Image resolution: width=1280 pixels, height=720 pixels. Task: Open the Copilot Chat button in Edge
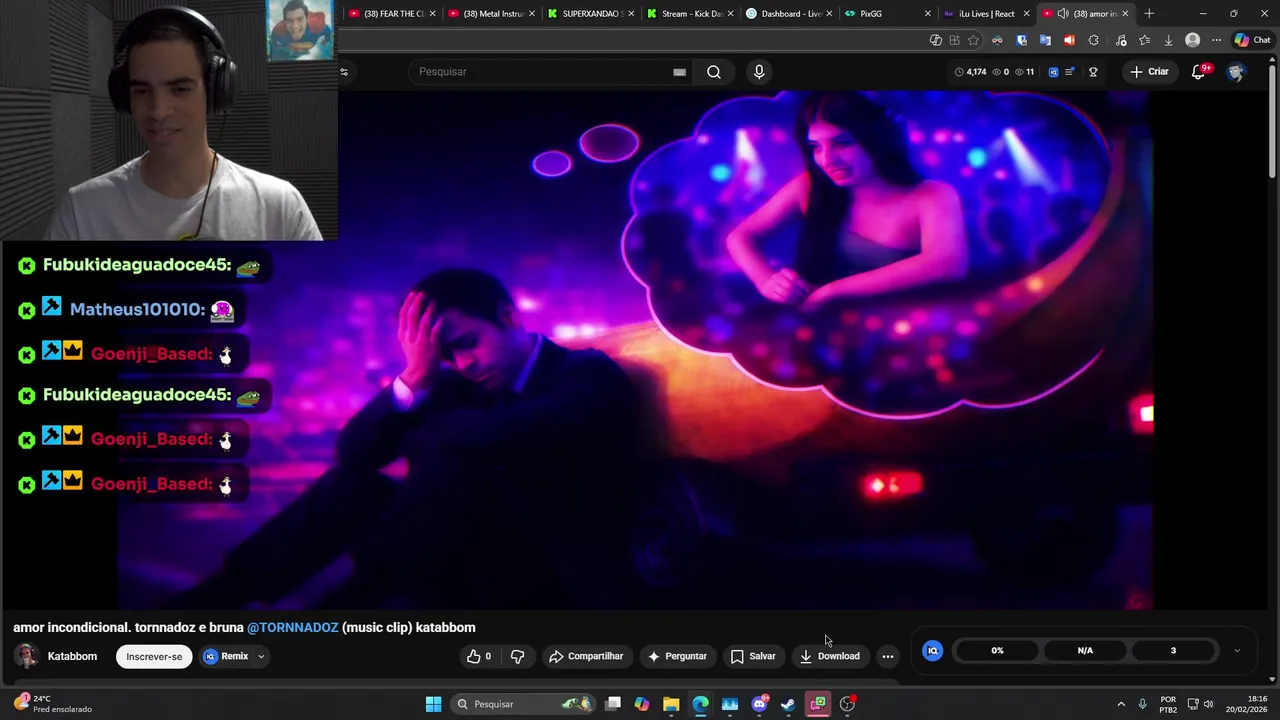(1252, 40)
